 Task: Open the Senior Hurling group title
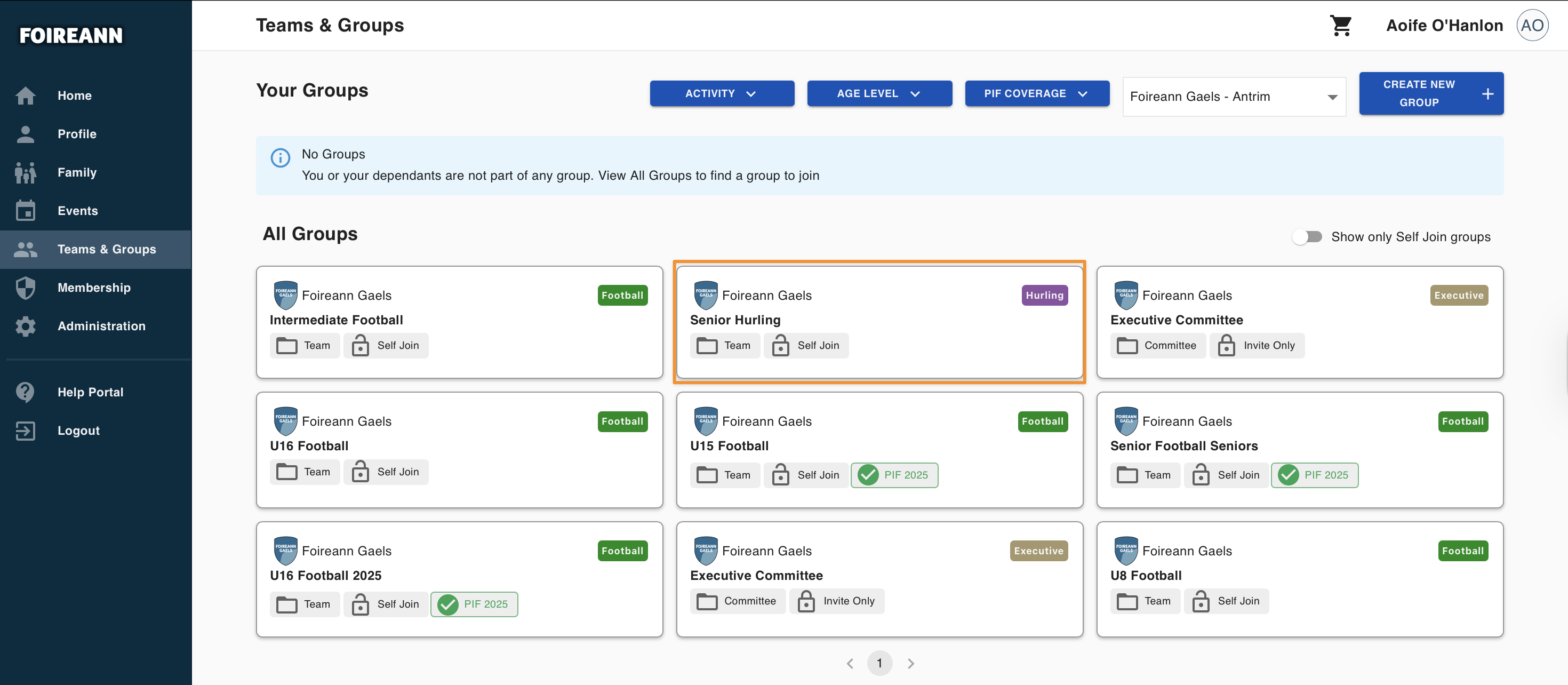tap(735, 320)
